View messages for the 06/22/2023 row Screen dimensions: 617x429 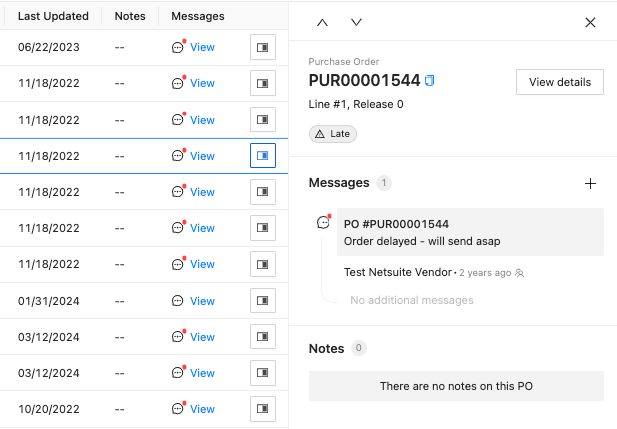(x=202, y=47)
